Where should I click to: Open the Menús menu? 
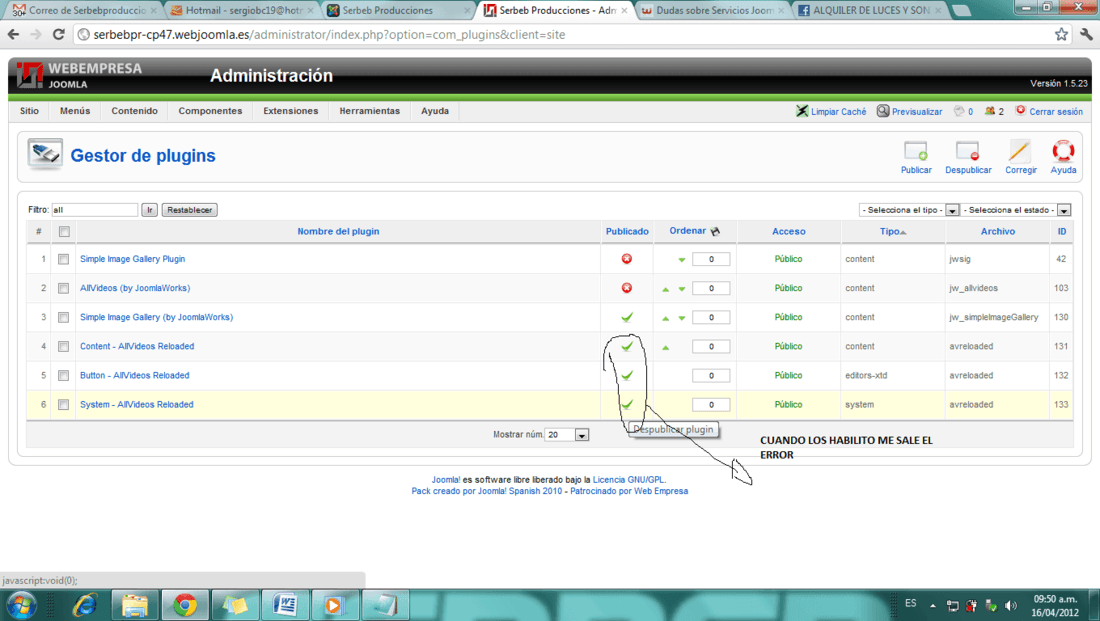click(x=75, y=111)
